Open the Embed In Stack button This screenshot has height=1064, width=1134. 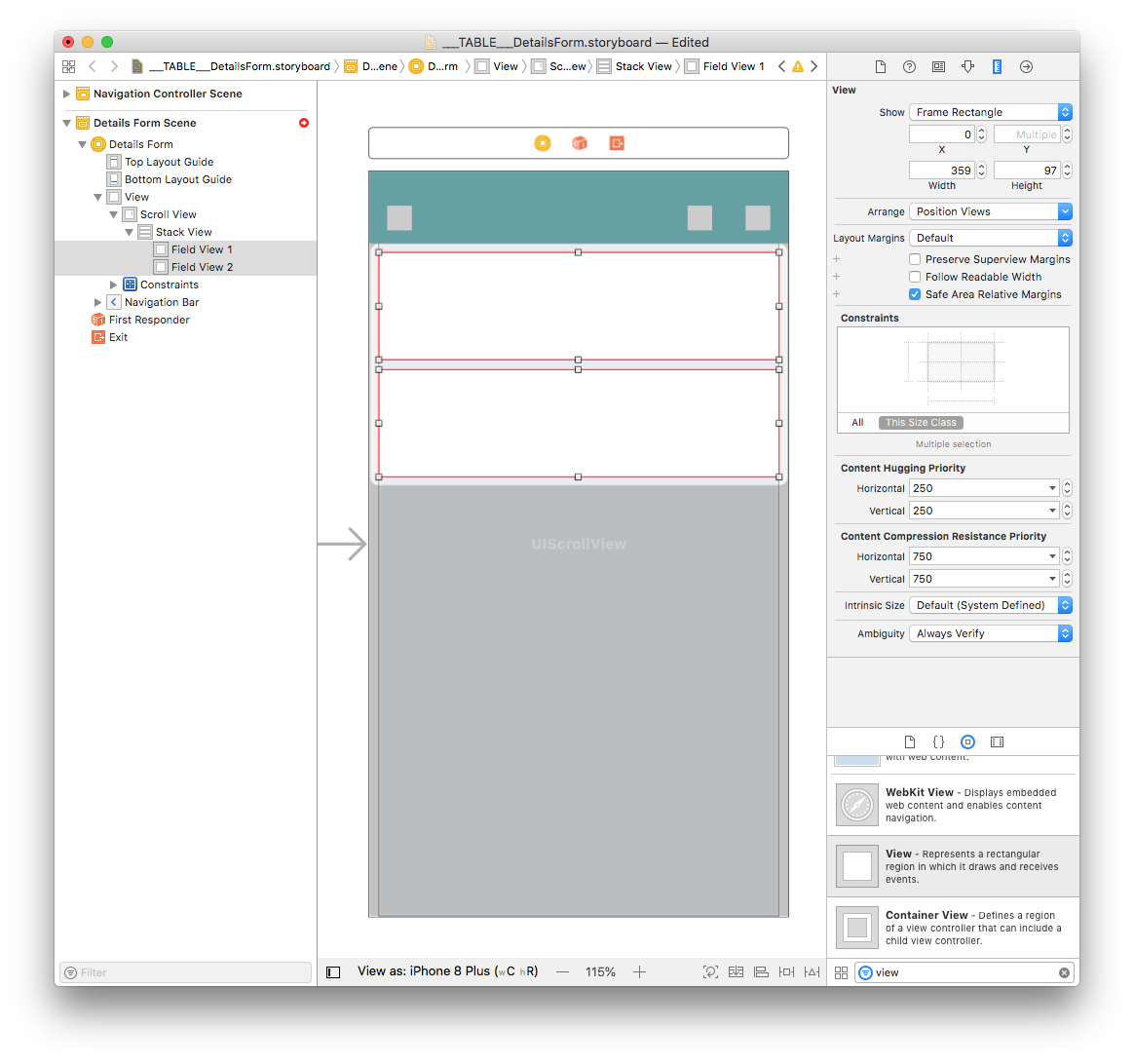coord(736,972)
